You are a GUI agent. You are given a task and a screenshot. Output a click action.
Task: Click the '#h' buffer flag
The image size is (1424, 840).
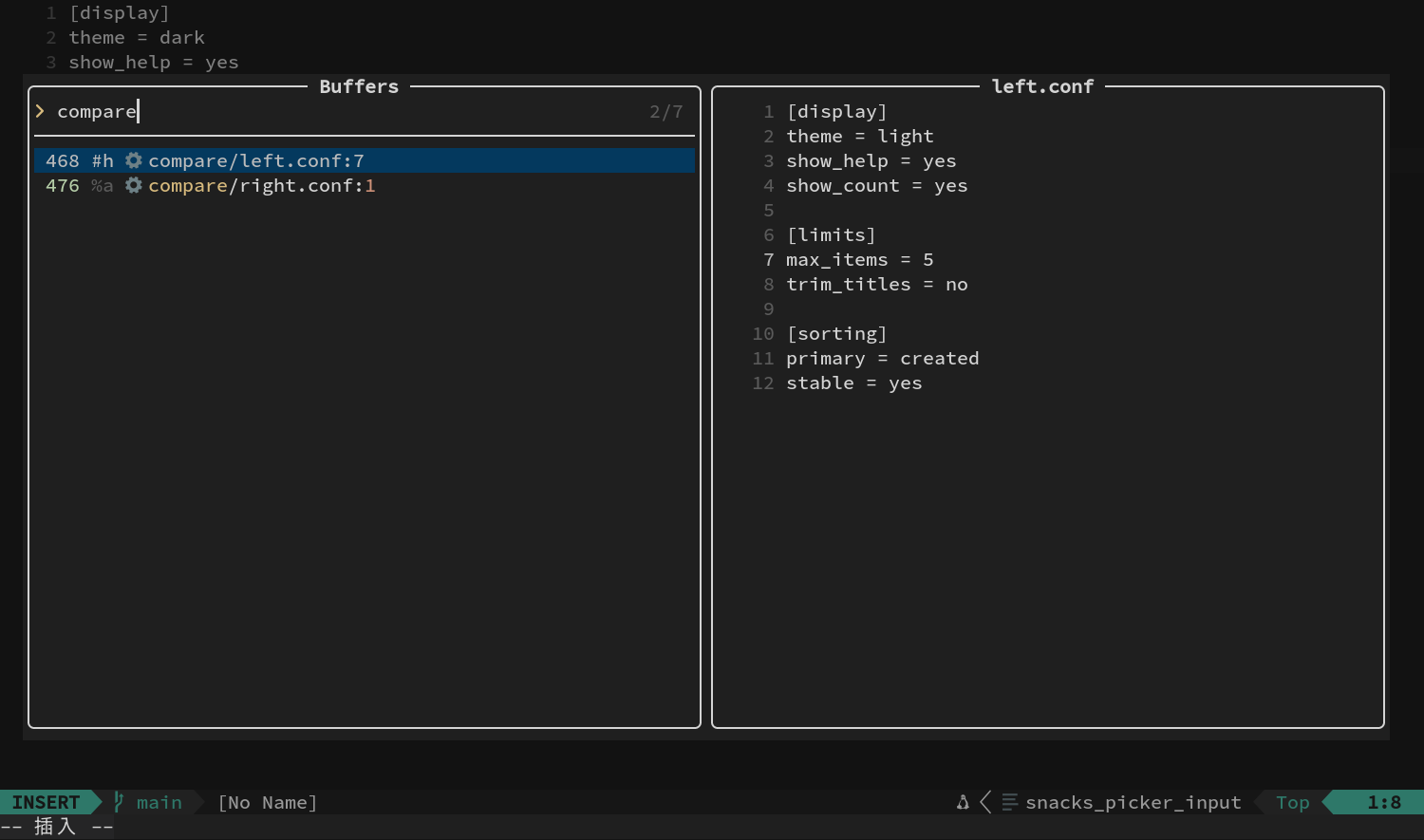(x=103, y=160)
